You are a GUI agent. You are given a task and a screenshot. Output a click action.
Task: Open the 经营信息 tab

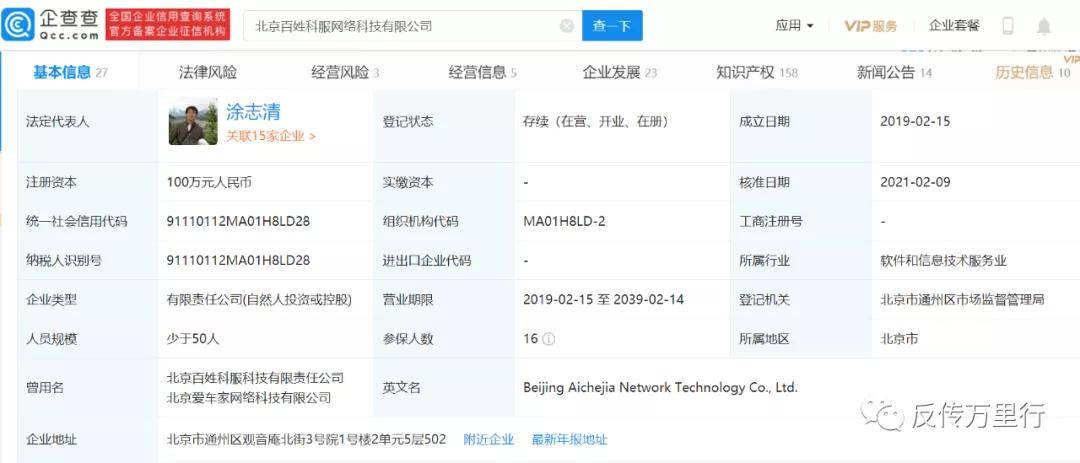pyautogui.click(x=483, y=72)
